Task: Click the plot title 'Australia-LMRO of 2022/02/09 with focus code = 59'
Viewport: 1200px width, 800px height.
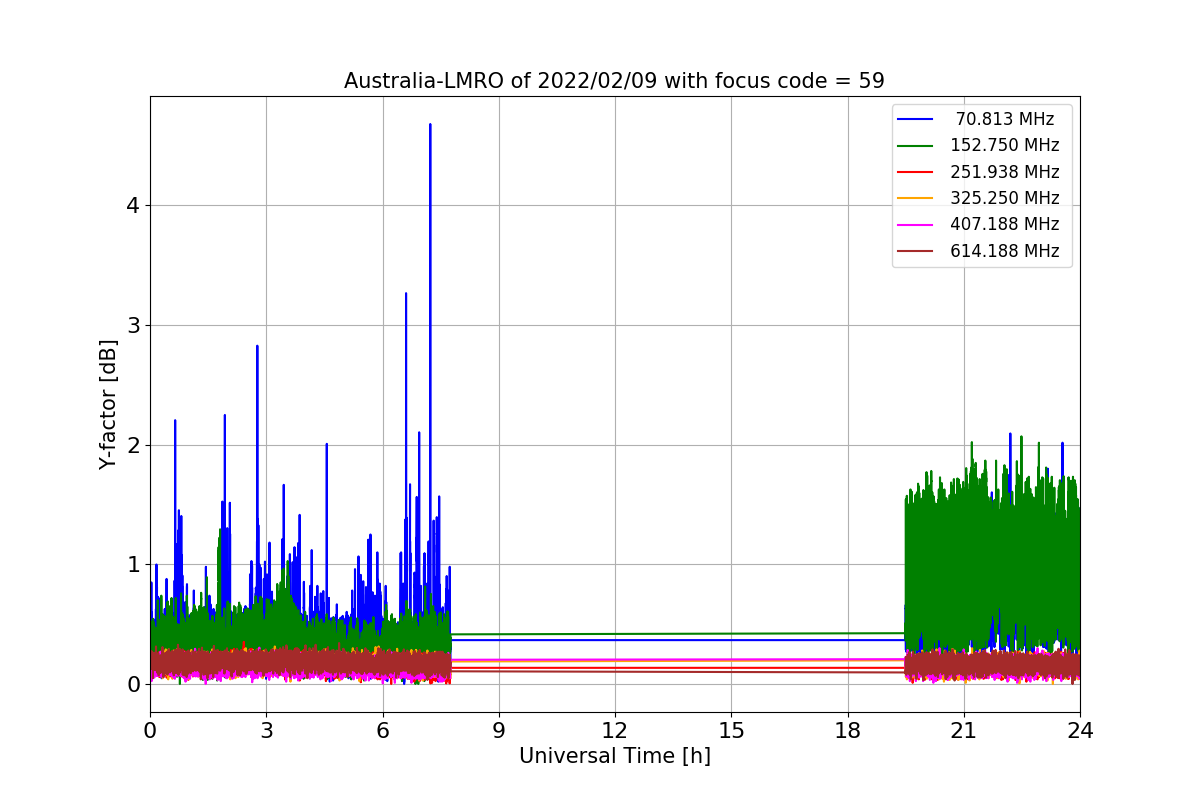Action: pyautogui.click(x=614, y=81)
